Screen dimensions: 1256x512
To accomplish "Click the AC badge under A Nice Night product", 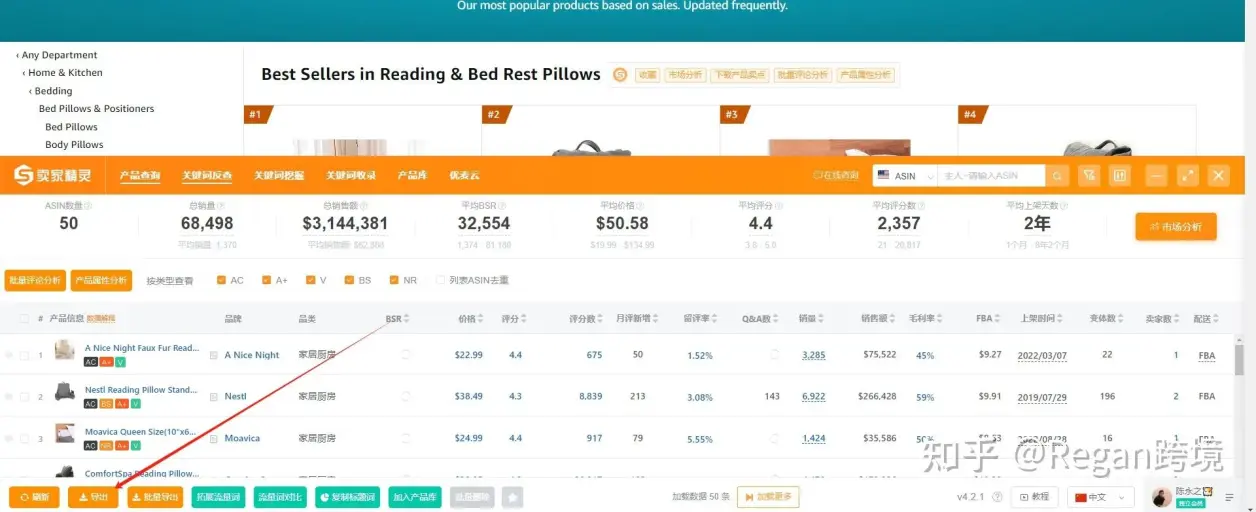I will click(90, 362).
